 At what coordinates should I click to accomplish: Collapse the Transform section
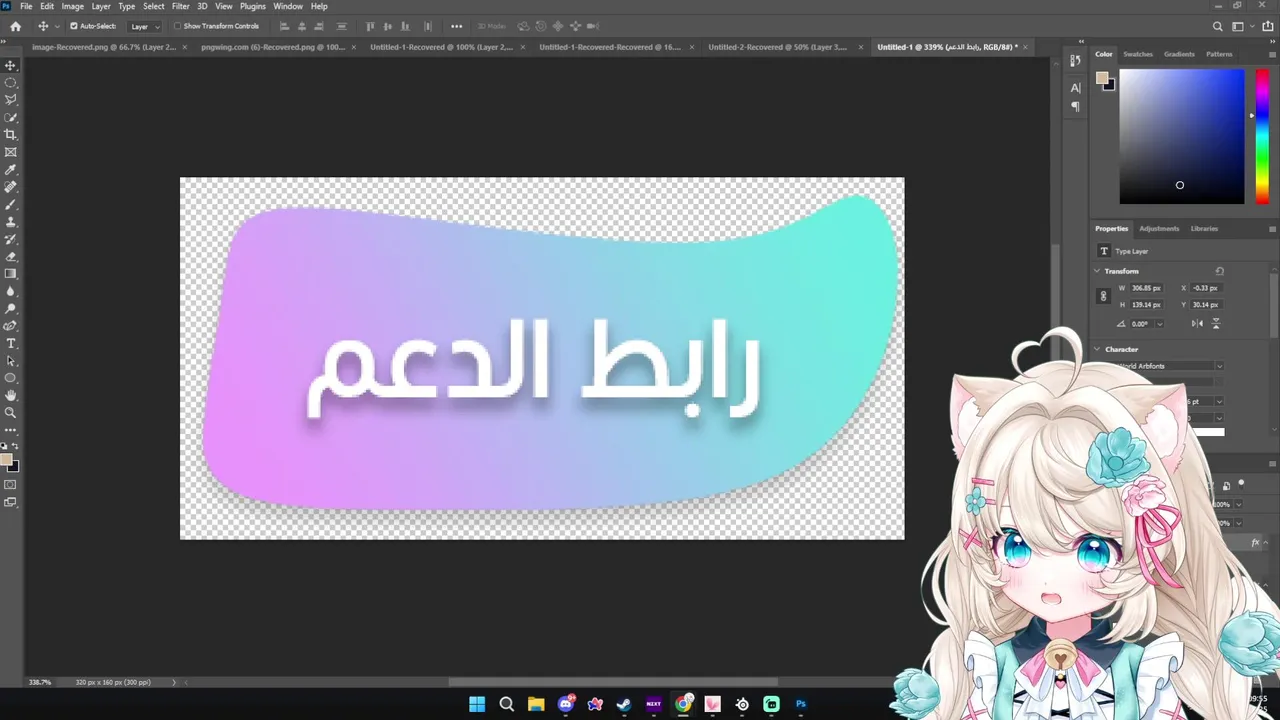[x=1097, y=271]
